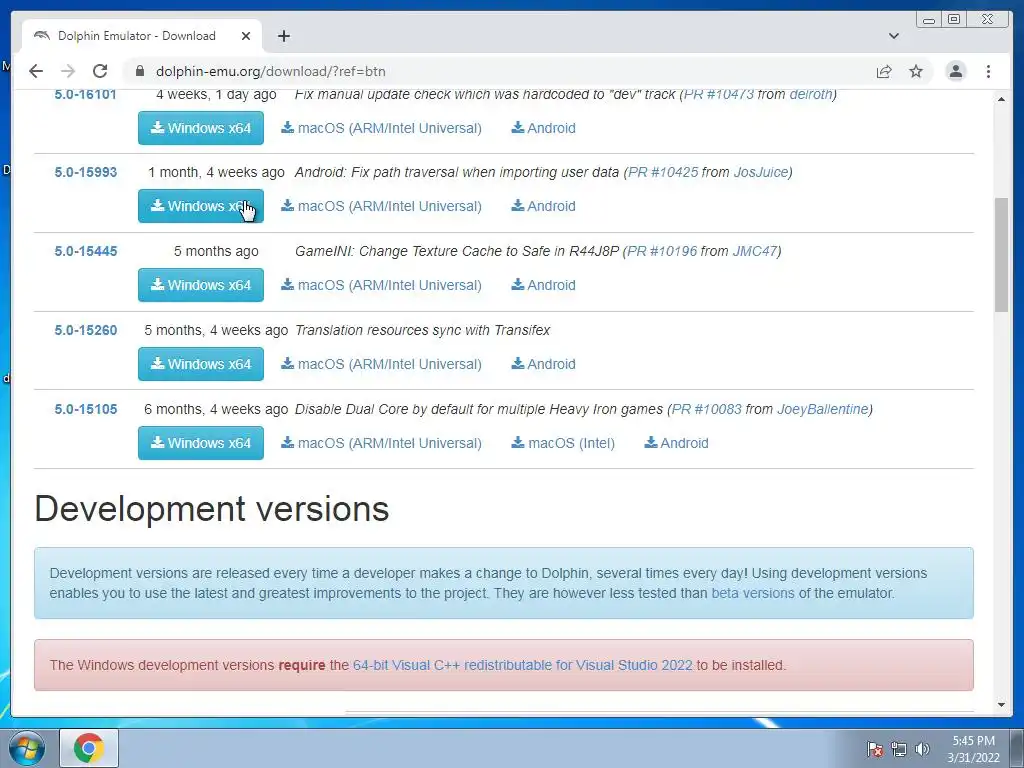The width and height of the screenshot is (1024, 768).
Task: Download Android build for 5.0-15993
Action: coord(543,206)
